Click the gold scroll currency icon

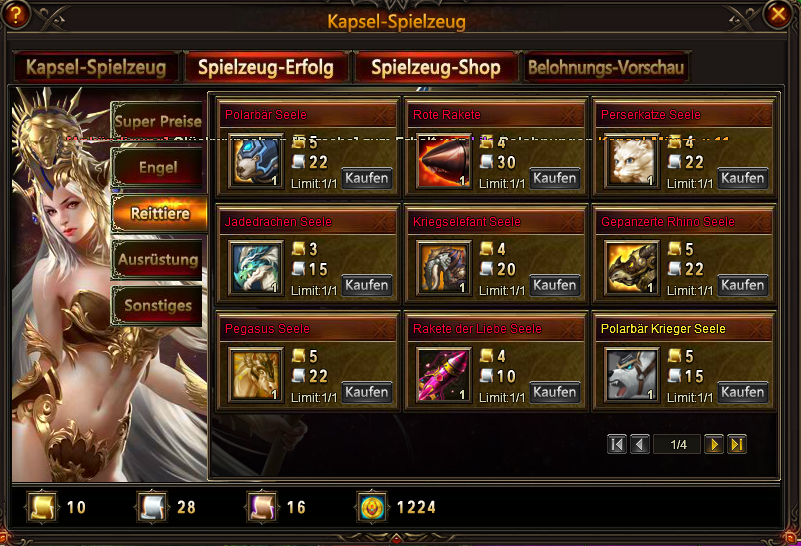[42, 507]
